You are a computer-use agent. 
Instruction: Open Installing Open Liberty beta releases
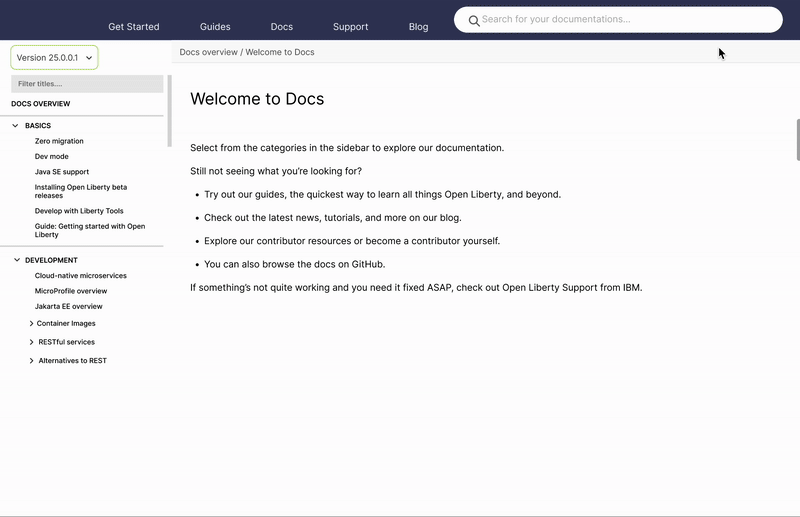click(81, 191)
